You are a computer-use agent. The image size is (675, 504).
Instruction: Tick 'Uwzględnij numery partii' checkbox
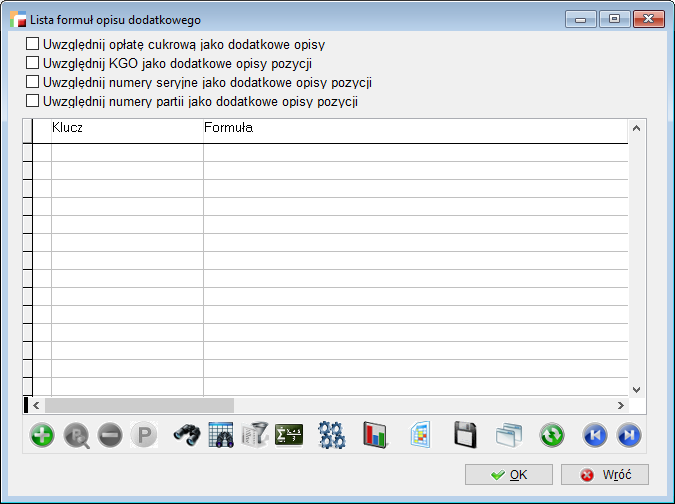pyautogui.click(x=33, y=101)
